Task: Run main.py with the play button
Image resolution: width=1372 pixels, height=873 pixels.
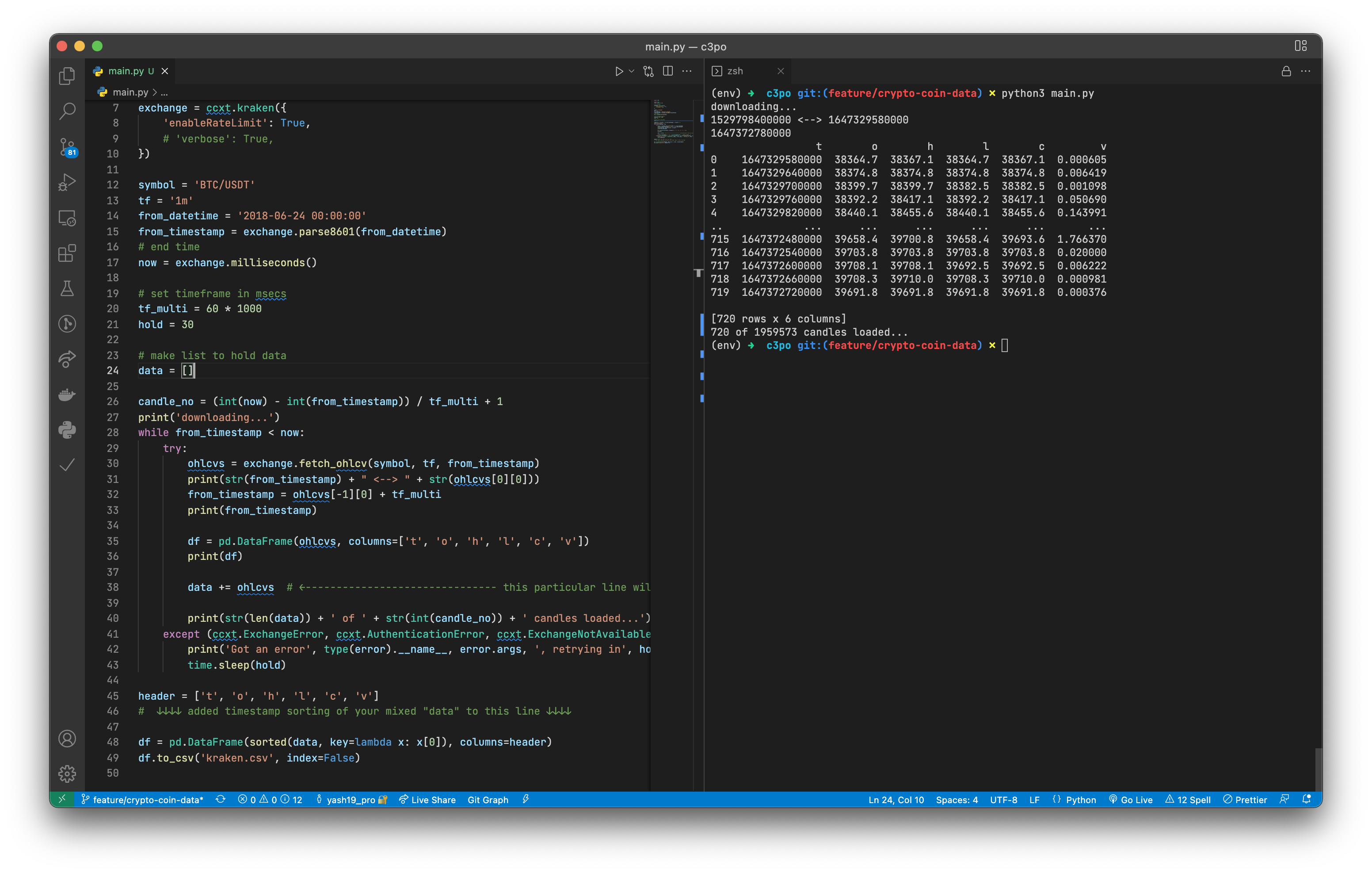Action: 619,71
